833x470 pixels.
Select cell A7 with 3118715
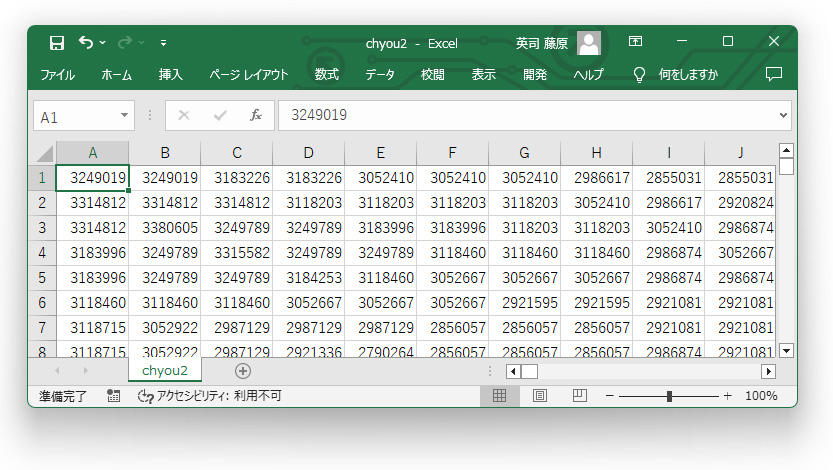tap(92, 328)
